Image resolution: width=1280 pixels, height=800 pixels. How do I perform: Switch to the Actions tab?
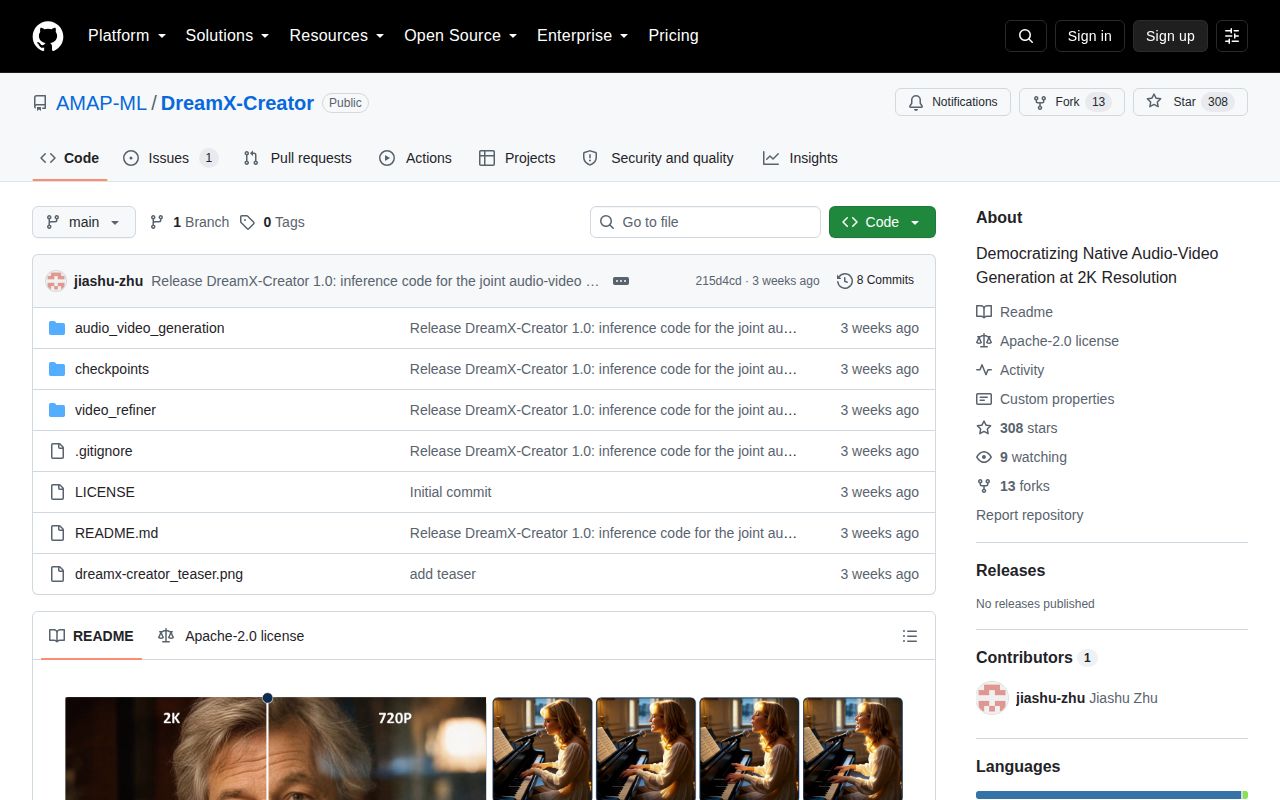416,158
